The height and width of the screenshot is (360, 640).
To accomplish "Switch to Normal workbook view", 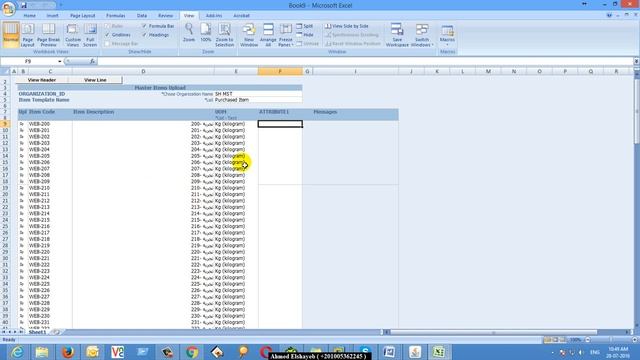I will [x=11, y=35].
